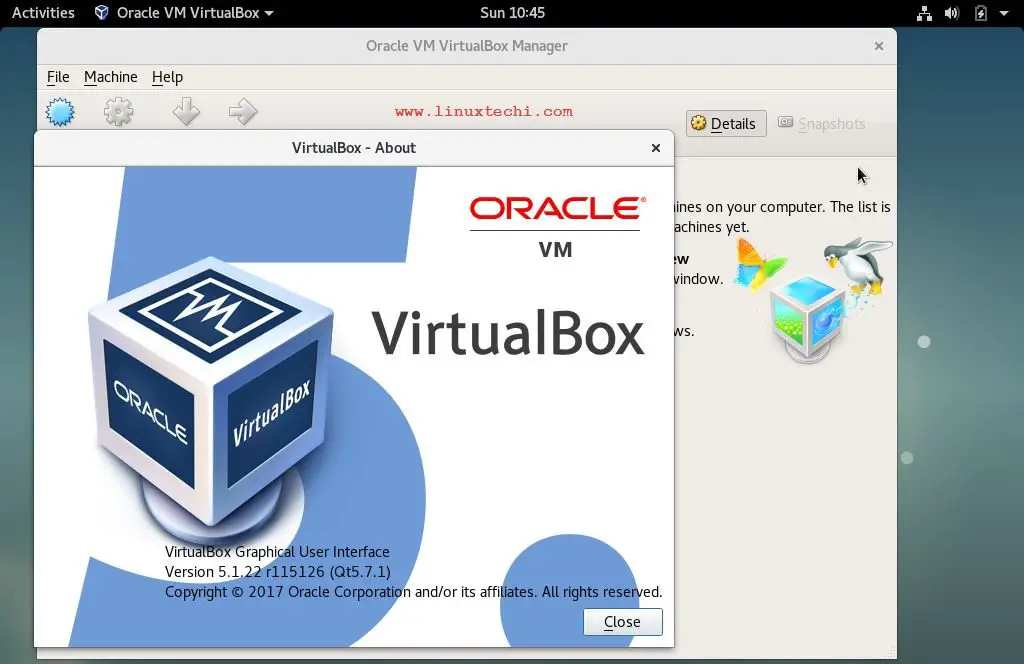
Task: Click the welcome penguin and monitor illustration
Action: coord(812,300)
